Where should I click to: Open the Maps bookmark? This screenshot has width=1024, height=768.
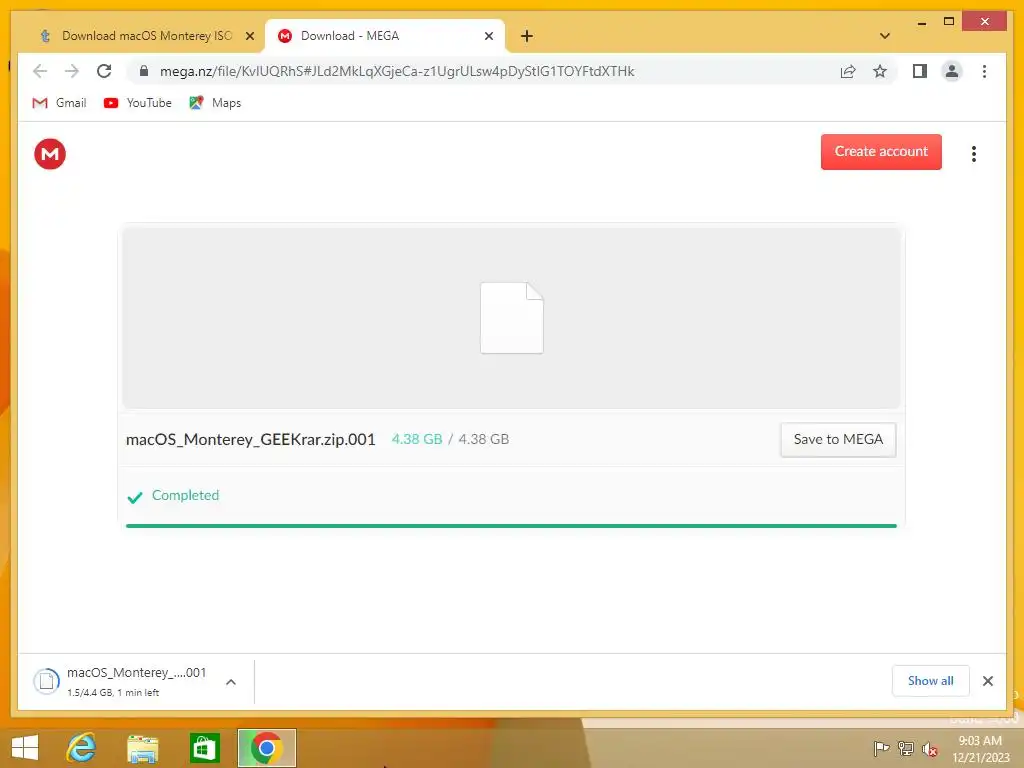click(215, 103)
